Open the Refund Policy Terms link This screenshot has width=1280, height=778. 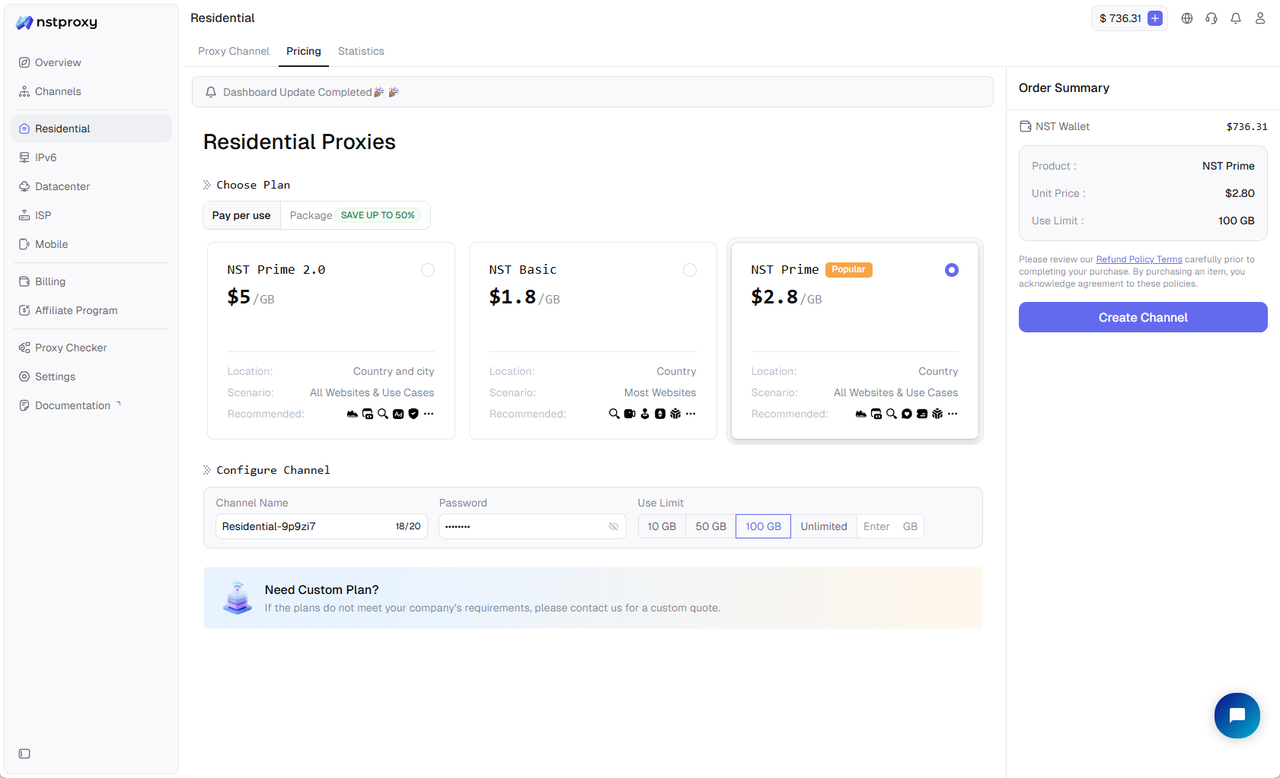(1139, 258)
